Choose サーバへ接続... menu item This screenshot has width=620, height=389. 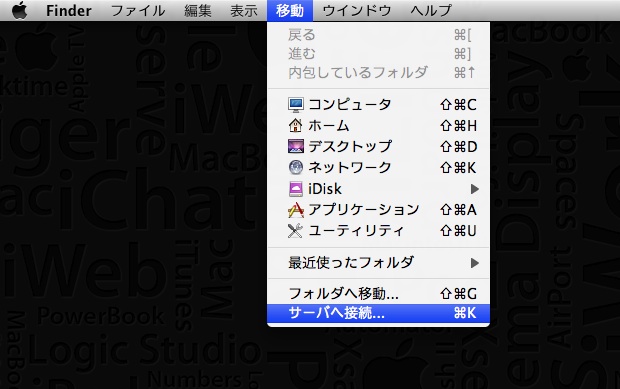378,313
